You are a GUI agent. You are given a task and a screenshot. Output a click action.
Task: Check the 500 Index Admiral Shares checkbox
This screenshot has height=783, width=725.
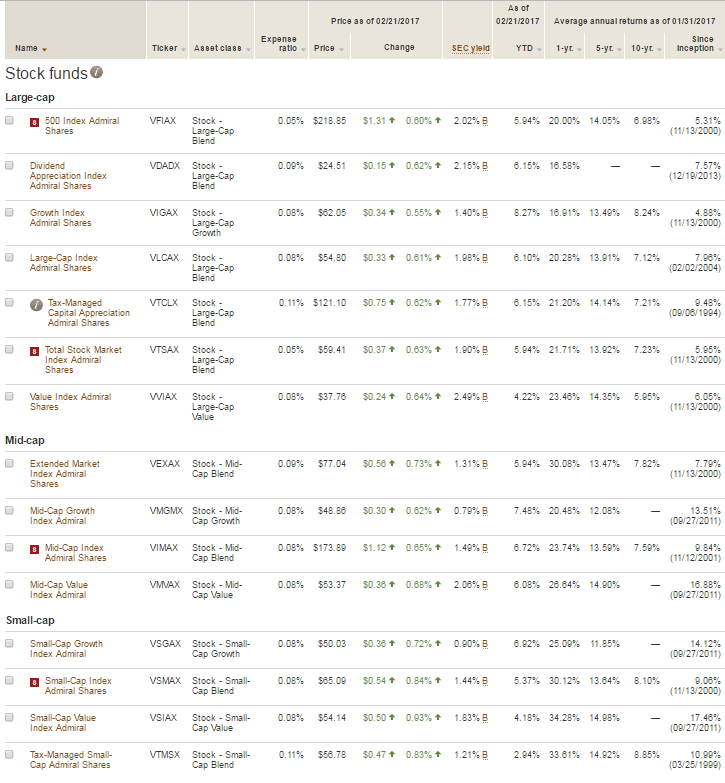9,120
